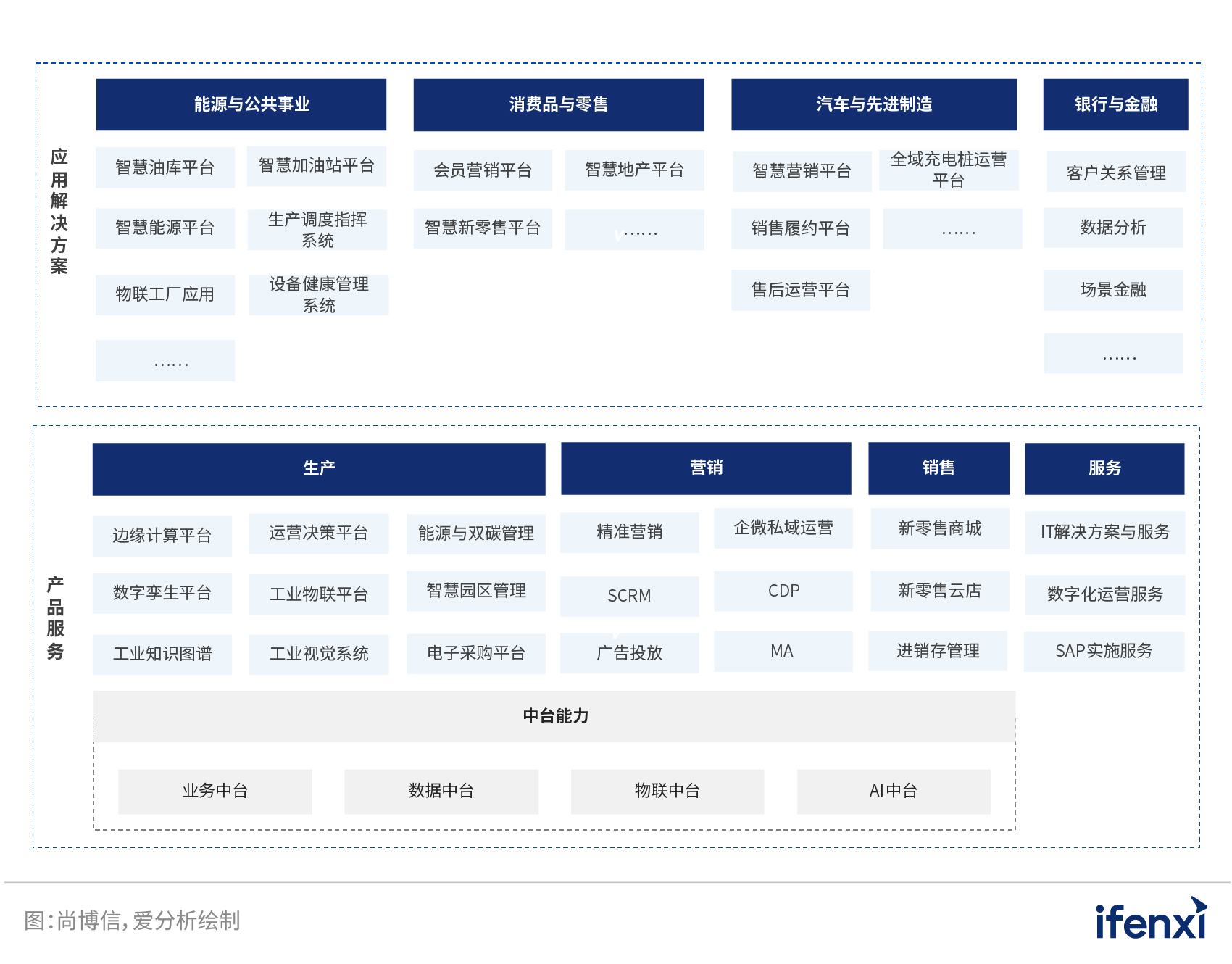The width and height of the screenshot is (1232, 964).
Task: Click 全域充电桩运营平台 box
Action: 948,170
